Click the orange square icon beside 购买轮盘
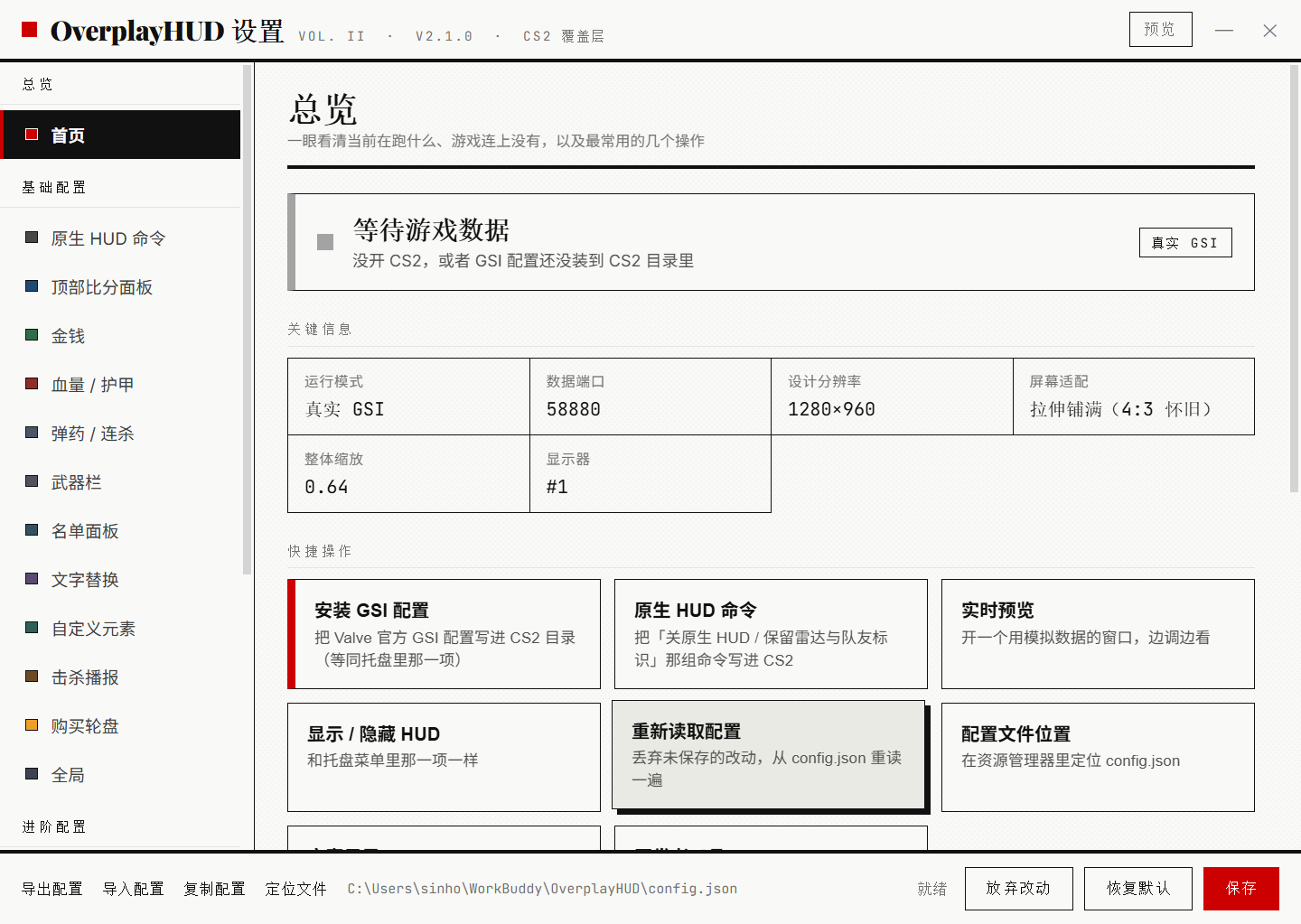 32,725
